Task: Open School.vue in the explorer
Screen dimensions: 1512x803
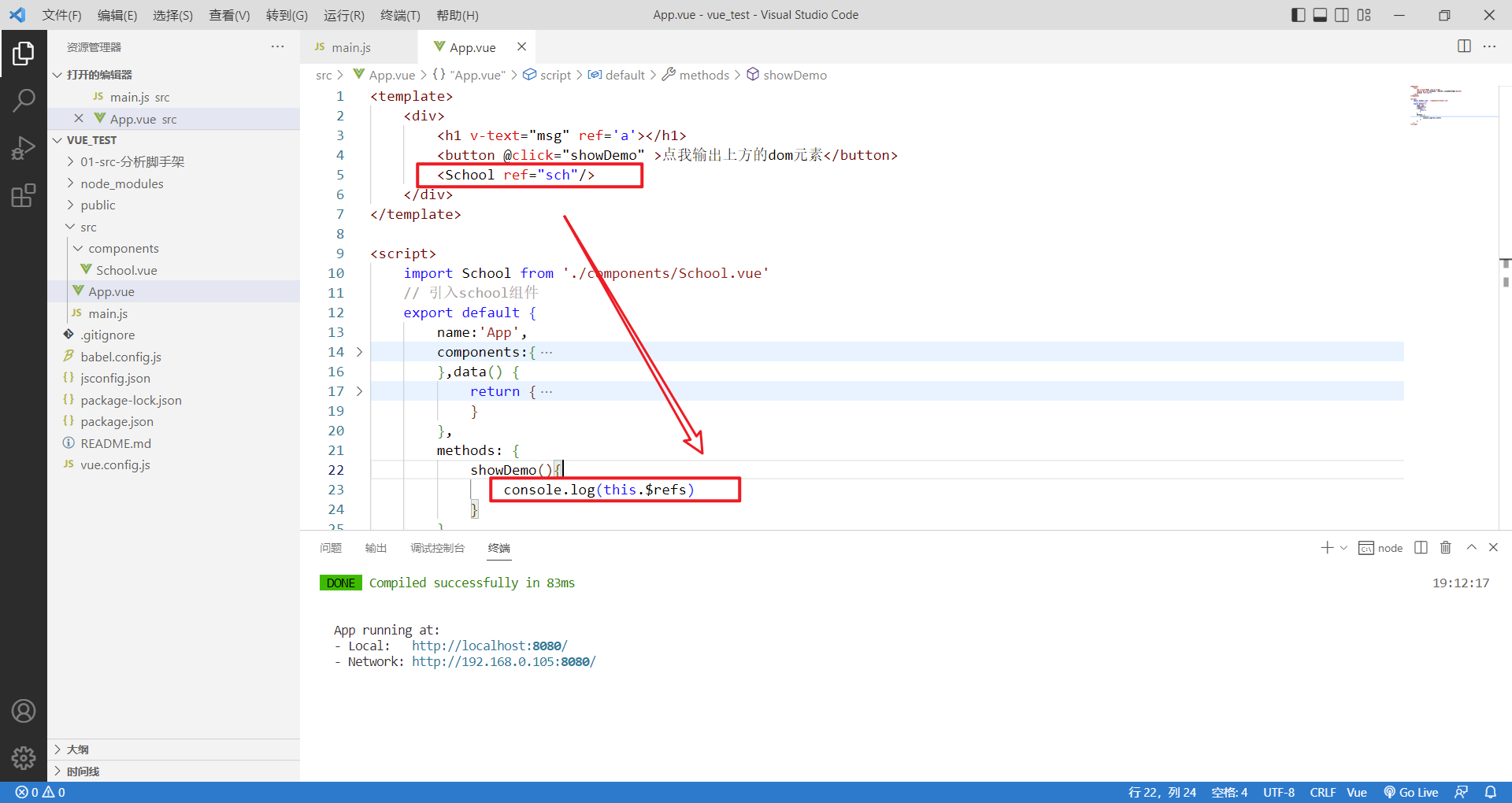Action: tap(126, 270)
